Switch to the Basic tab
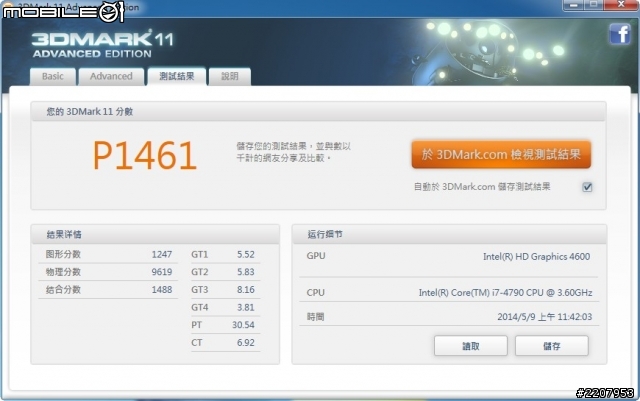 click(x=53, y=76)
